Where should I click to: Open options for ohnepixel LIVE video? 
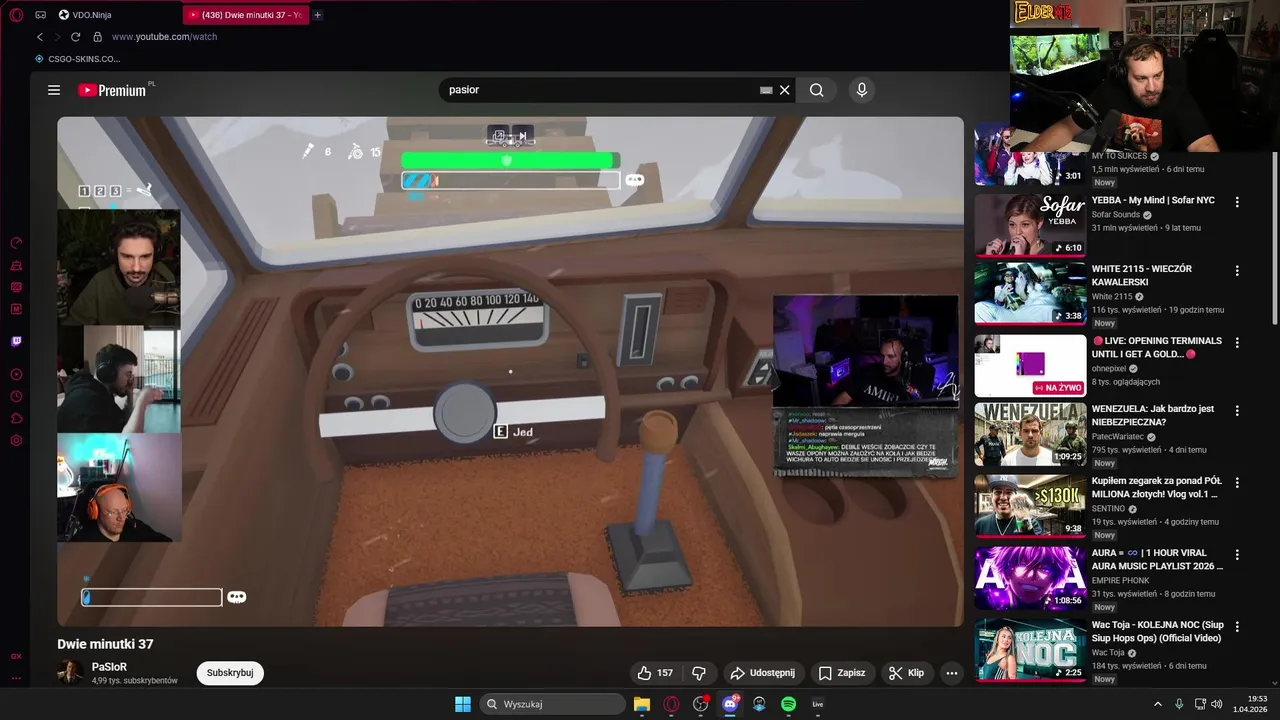point(1237,342)
